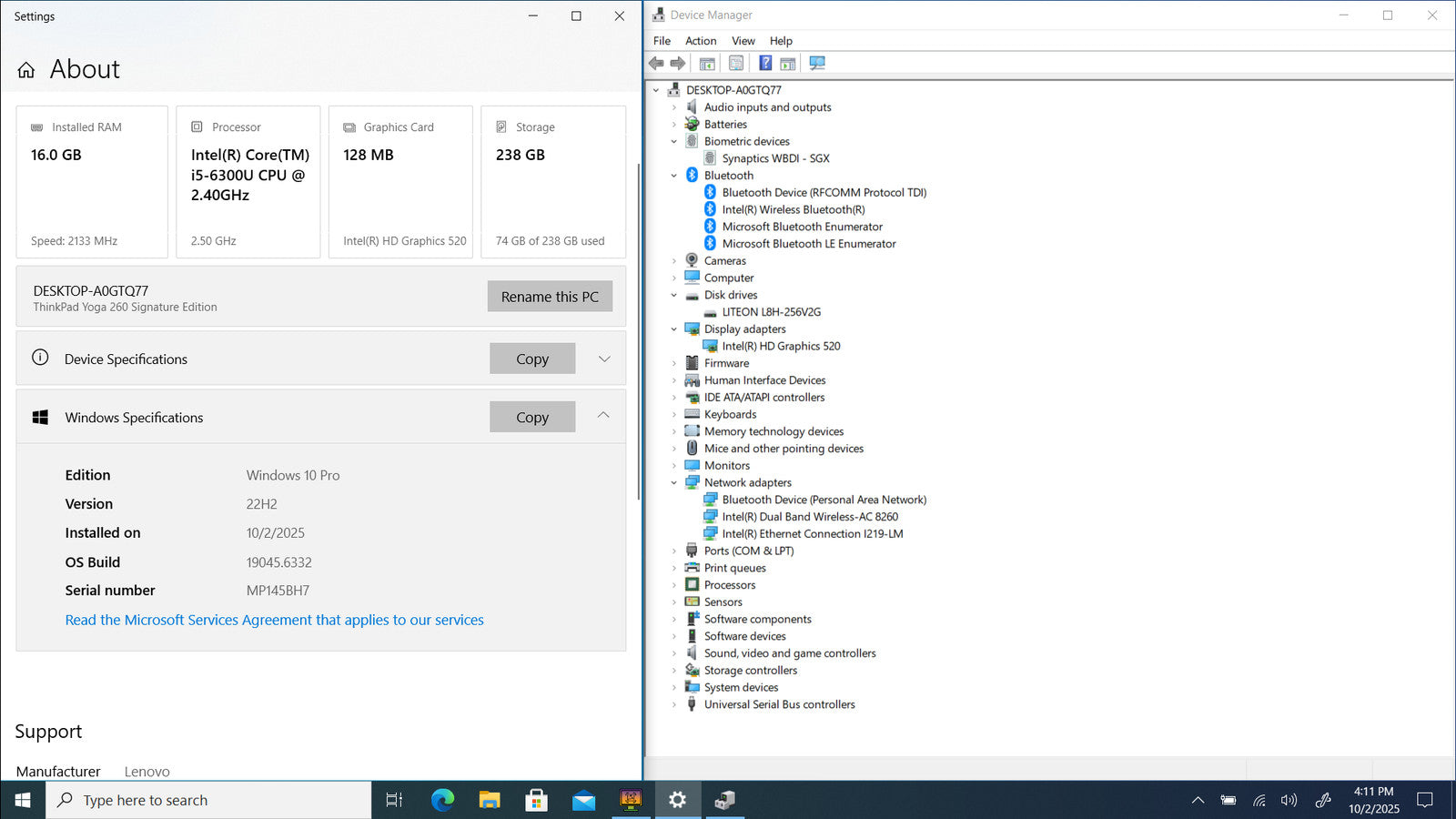1456x819 pixels.
Task: Select Intel(R) Ethernet Connection I219-LM
Action: coord(813,533)
